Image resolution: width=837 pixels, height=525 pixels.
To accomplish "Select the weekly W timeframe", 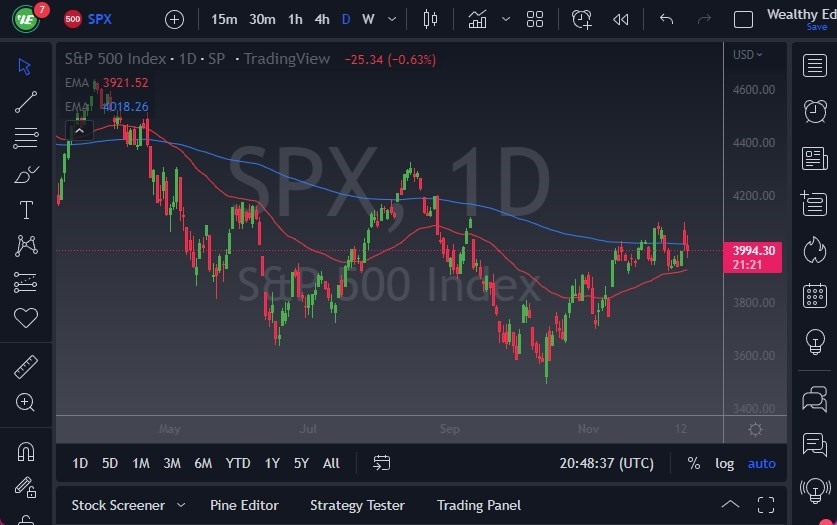I will pyautogui.click(x=368, y=20).
